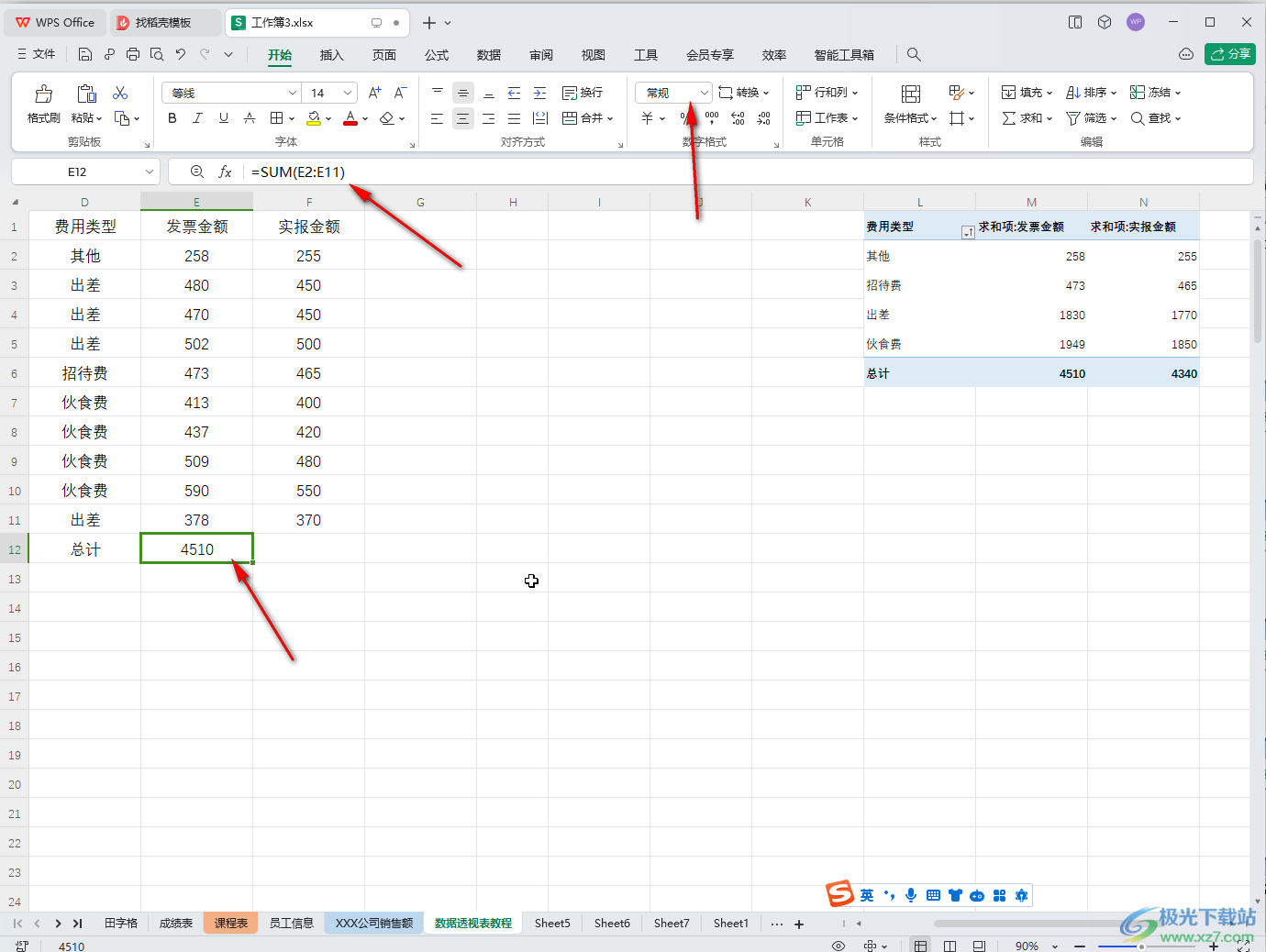Click the search magnifier in ribbon tabs
The width and height of the screenshot is (1266, 952).
pos(914,54)
